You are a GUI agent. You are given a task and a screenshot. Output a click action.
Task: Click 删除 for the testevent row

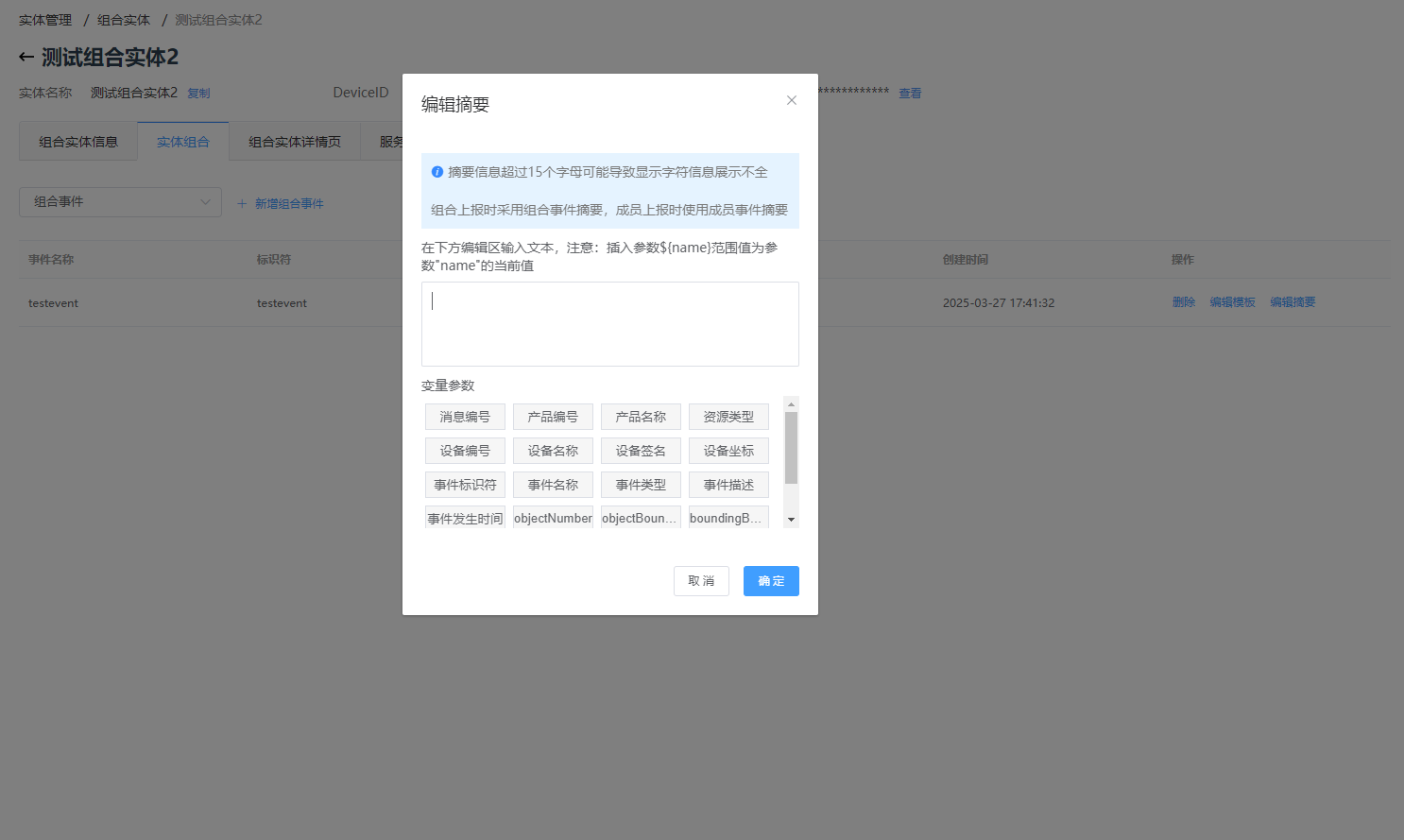1184,302
